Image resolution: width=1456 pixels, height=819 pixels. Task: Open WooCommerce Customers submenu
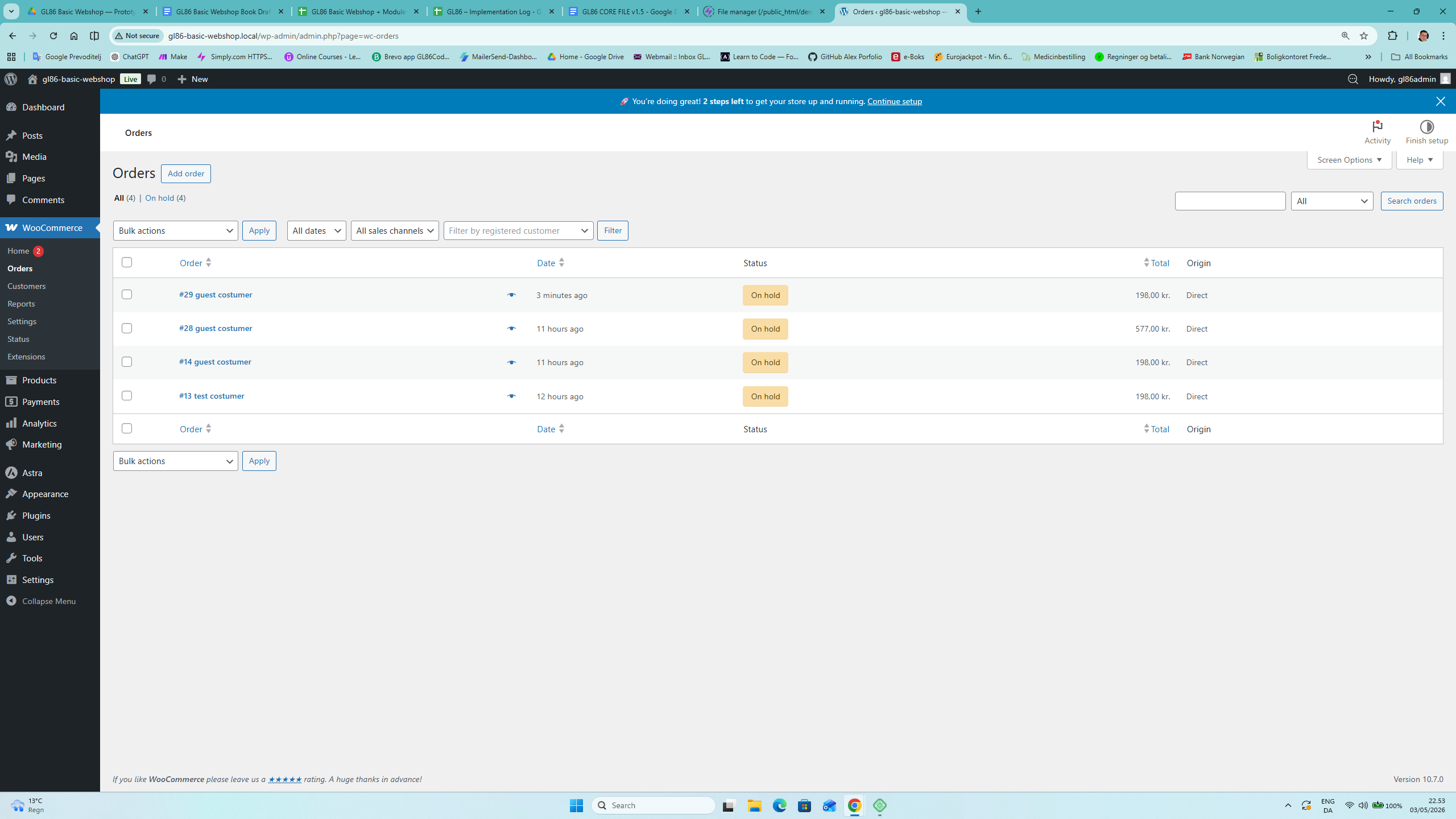point(27,286)
